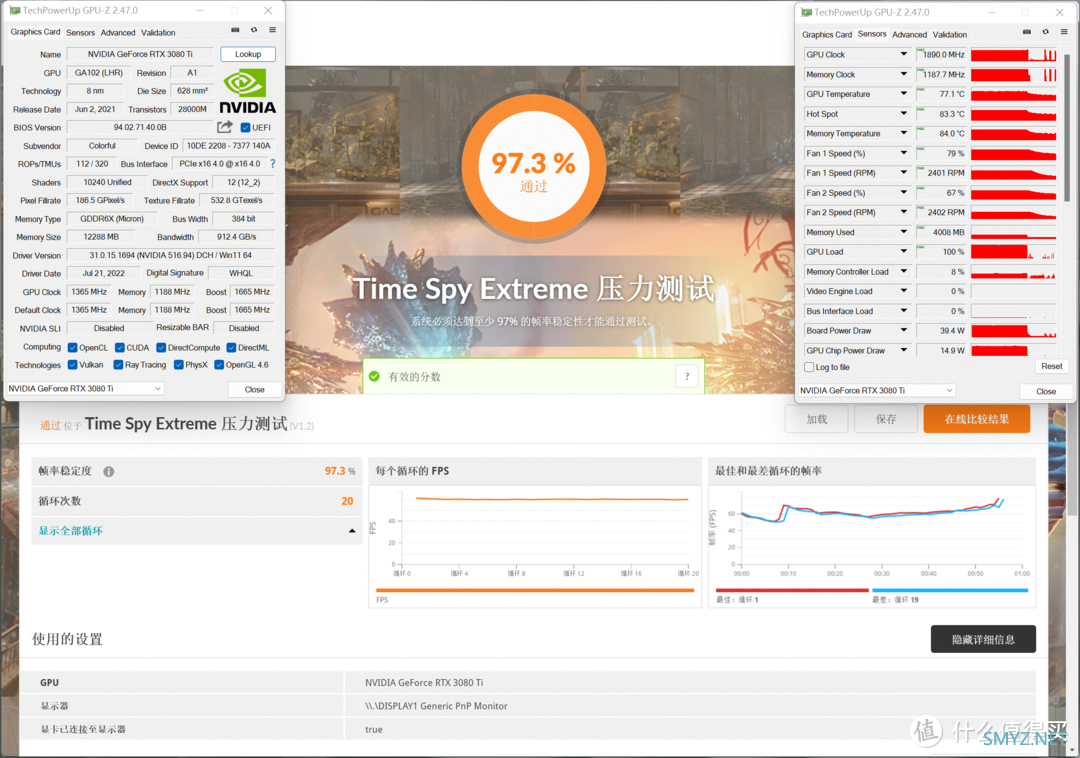Toggle the UEFI checkbox
The image size is (1080, 758).
point(246,128)
